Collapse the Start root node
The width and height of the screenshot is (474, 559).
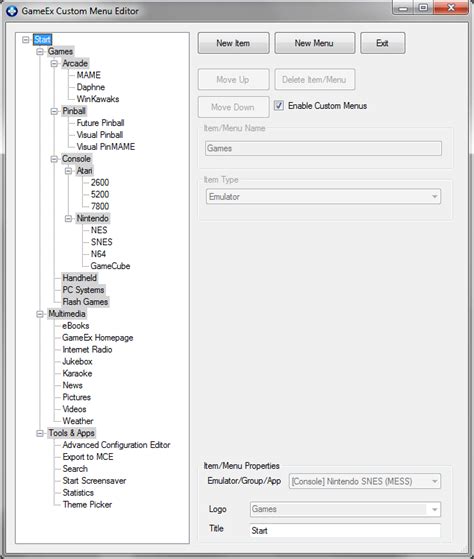pos(26,39)
